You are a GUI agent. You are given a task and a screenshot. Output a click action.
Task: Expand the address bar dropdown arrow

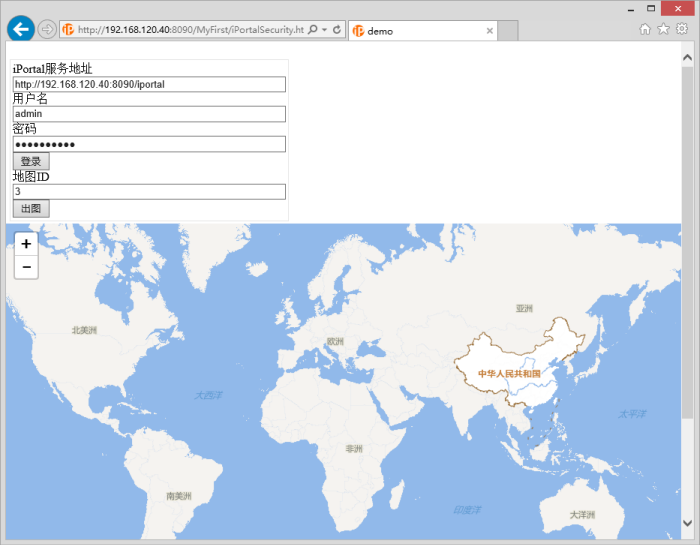(x=325, y=30)
